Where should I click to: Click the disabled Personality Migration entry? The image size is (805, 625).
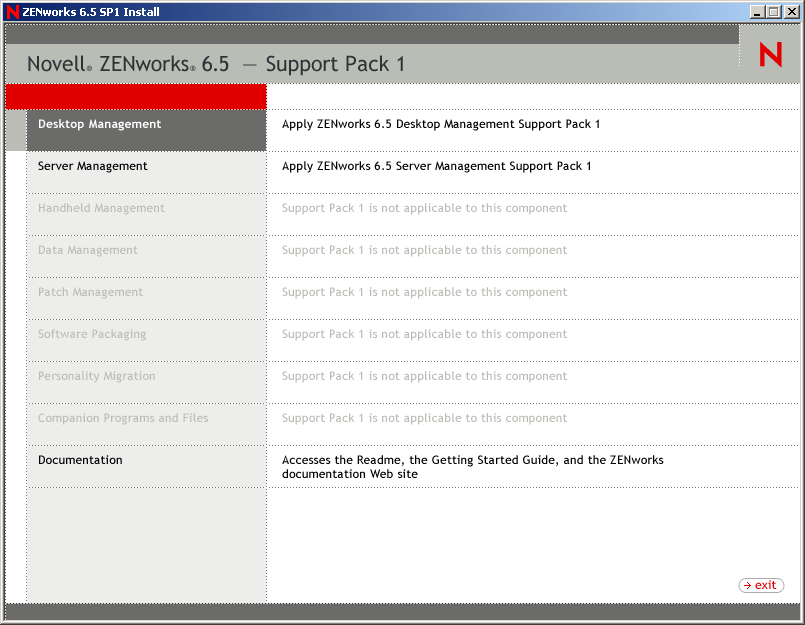(x=96, y=376)
